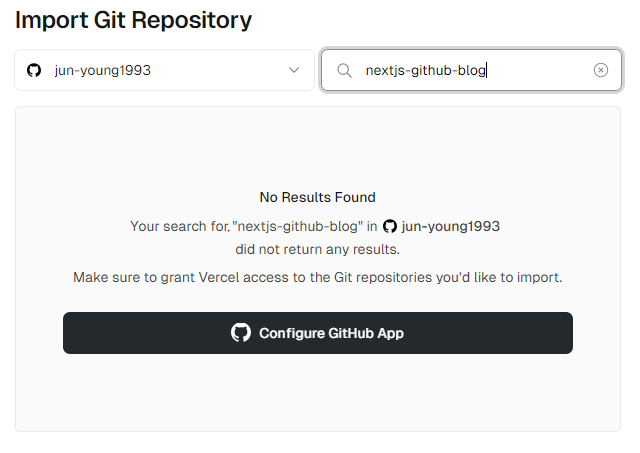Click the Configure GitHub App button
This screenshot has width=640, height=453.
[318, 333]
